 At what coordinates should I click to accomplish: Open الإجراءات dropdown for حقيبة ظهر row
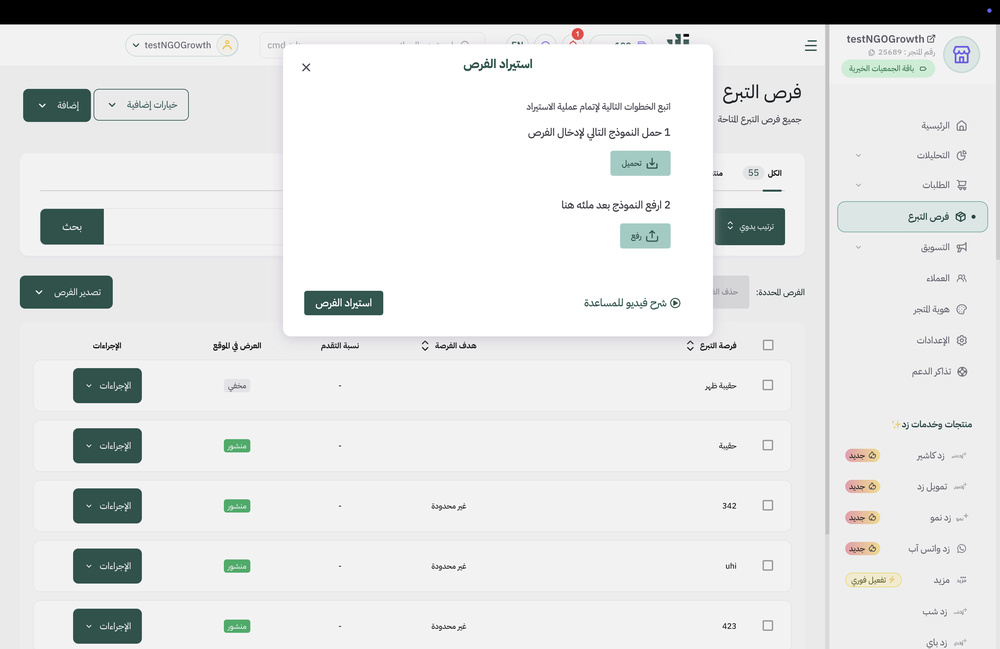coord(107,386)
